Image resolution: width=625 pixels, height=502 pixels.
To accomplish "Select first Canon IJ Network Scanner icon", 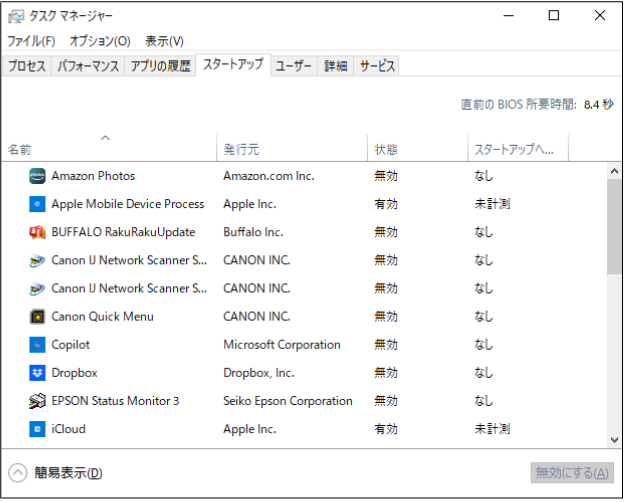I will click(37, 261).
